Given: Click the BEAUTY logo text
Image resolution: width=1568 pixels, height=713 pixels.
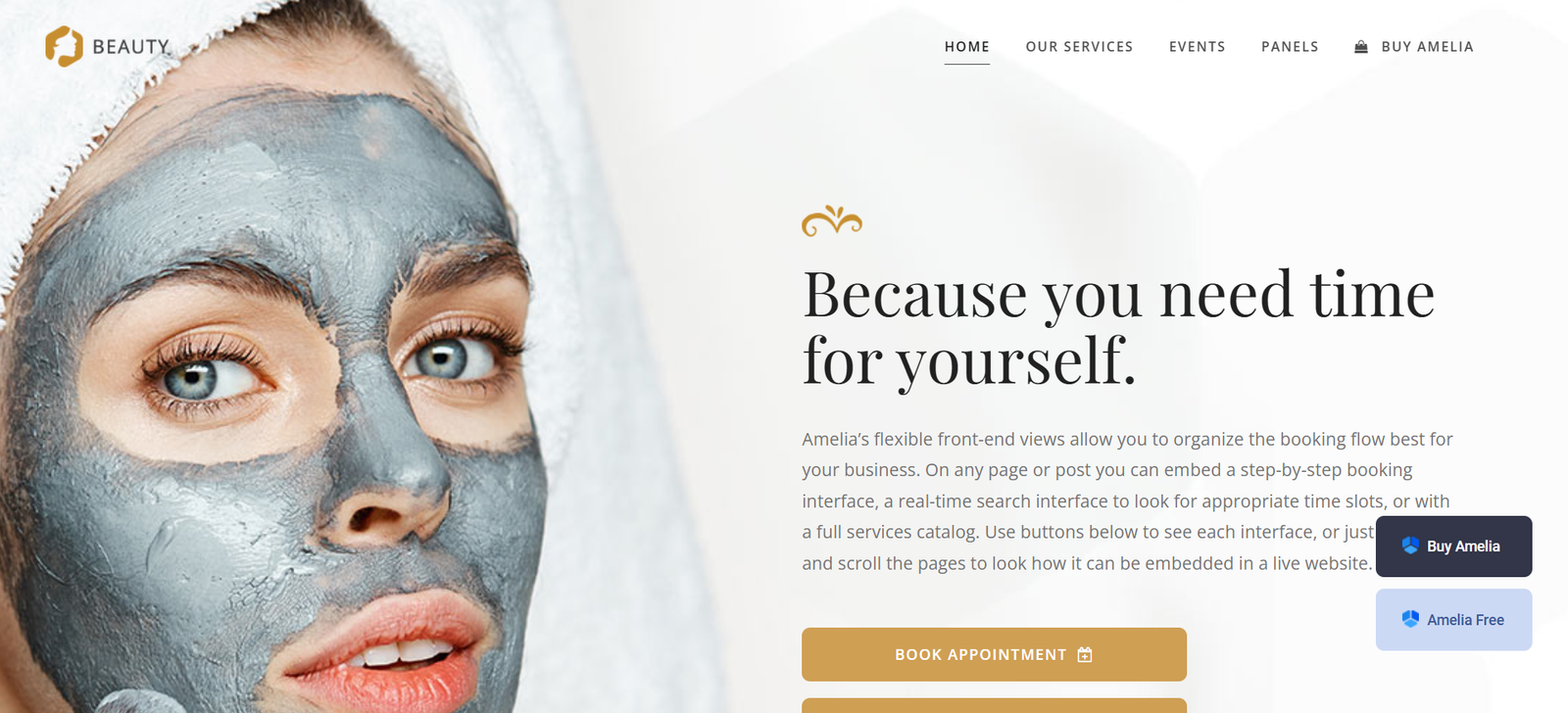Looking at the screenshot, I should pyautogui.click(x=131, y=47).
